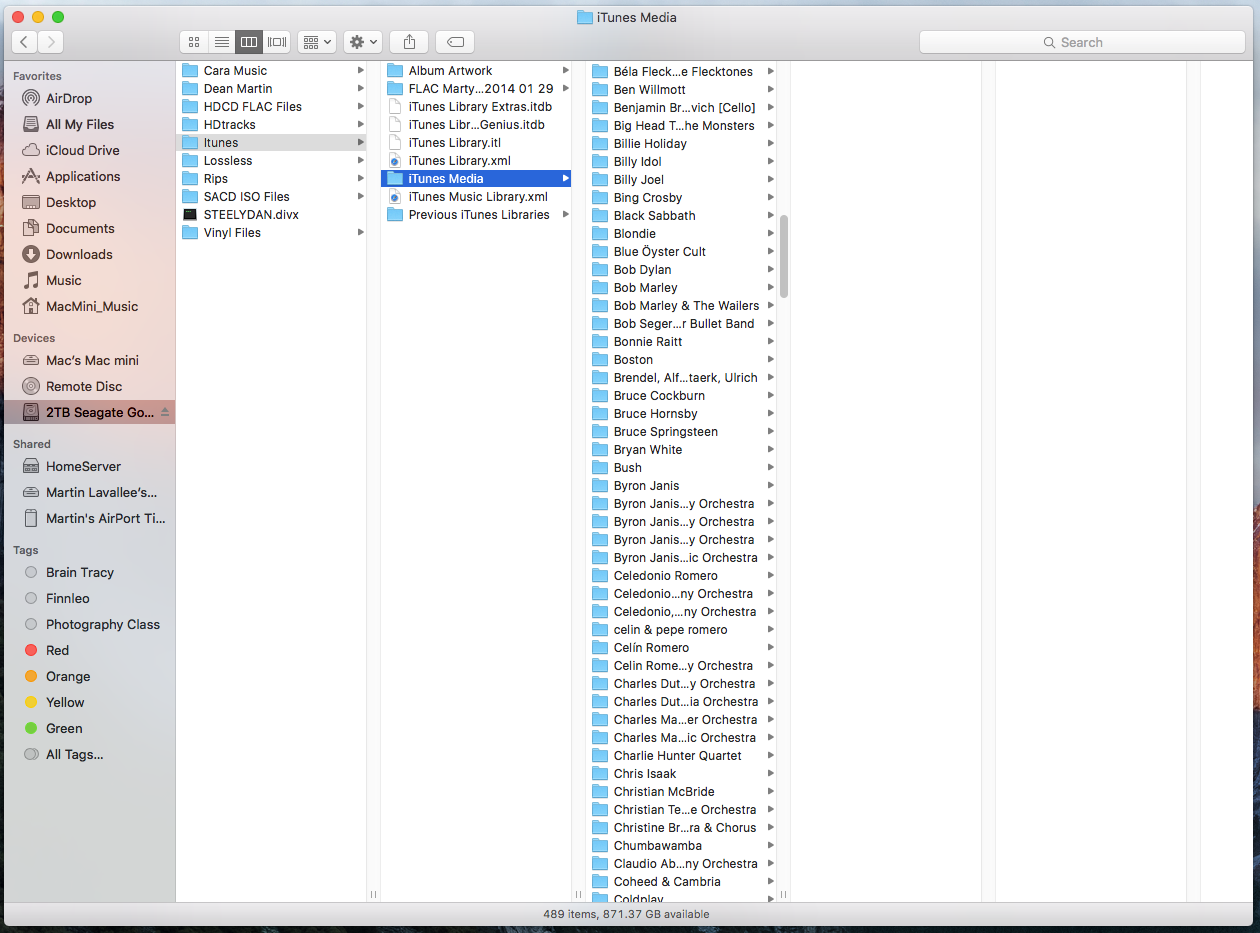Screen dimensions: 1260x933
Task: Expand the Previous iTunes Libraries arrow
Action: [x=565, y=215]
